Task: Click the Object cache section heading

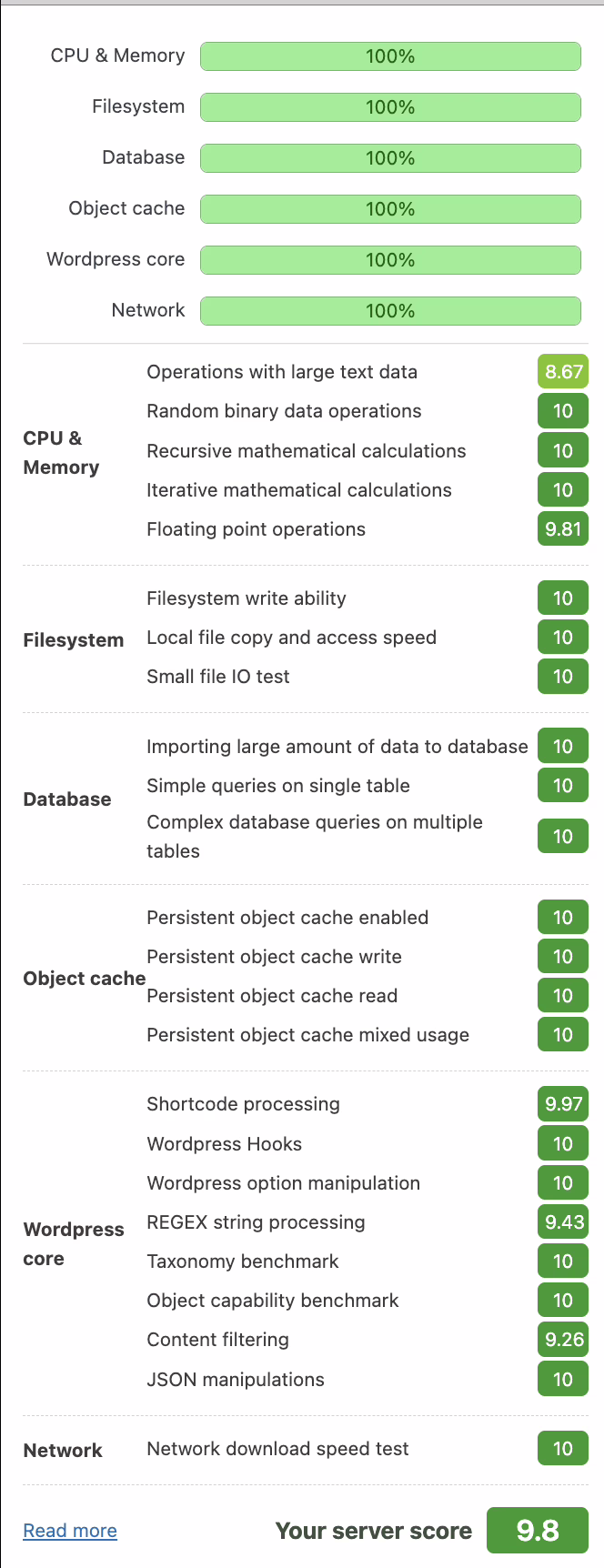Action: point(85,979)
